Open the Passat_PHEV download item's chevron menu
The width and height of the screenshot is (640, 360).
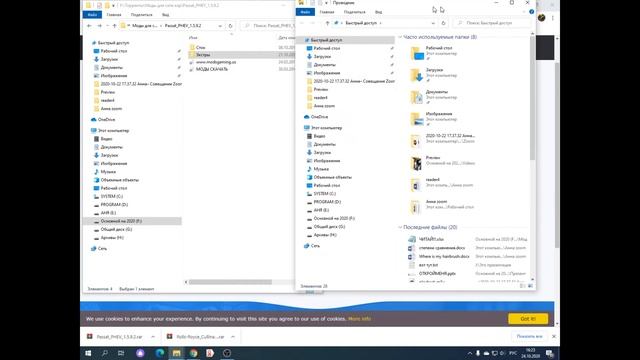[x=153, y=337]
